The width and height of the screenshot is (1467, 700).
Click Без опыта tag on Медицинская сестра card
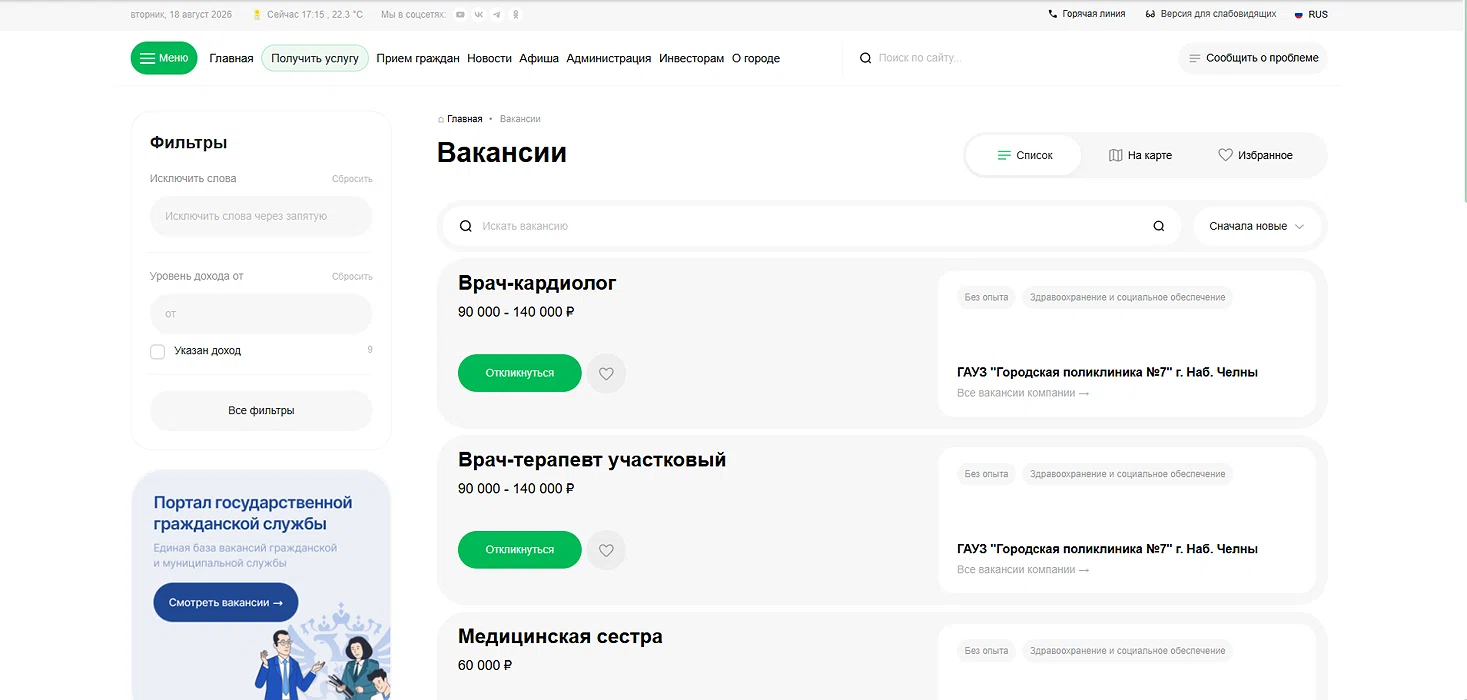[986, 651]
